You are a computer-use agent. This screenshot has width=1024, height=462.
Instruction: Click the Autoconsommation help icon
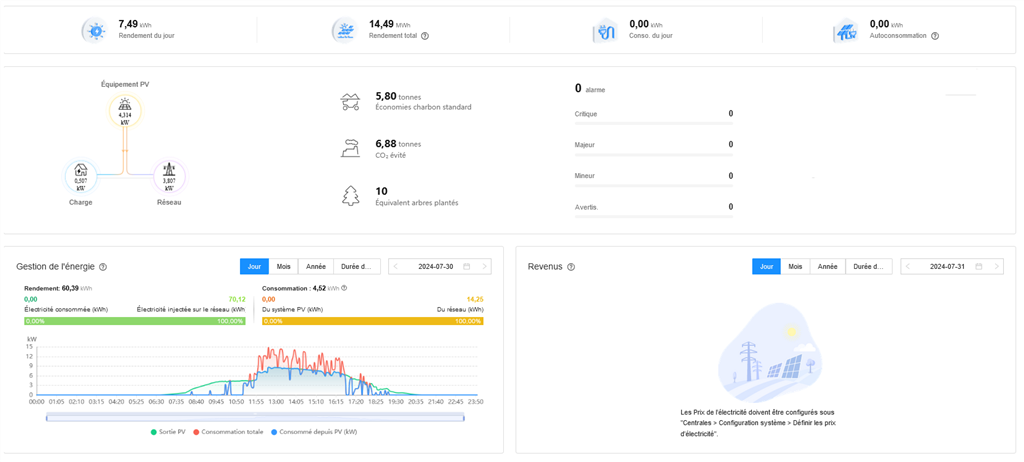(x=935, y=36)
